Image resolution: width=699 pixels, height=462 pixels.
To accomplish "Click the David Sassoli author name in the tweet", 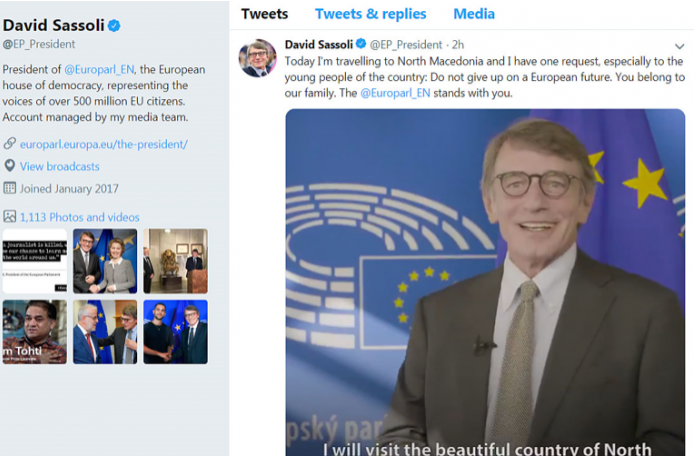I will pos(319,45).
